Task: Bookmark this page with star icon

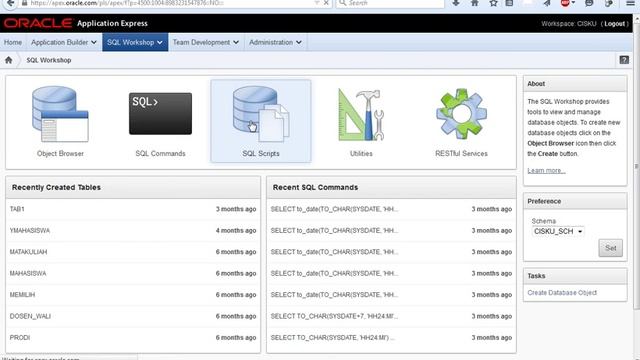Action: coord(493,3)
